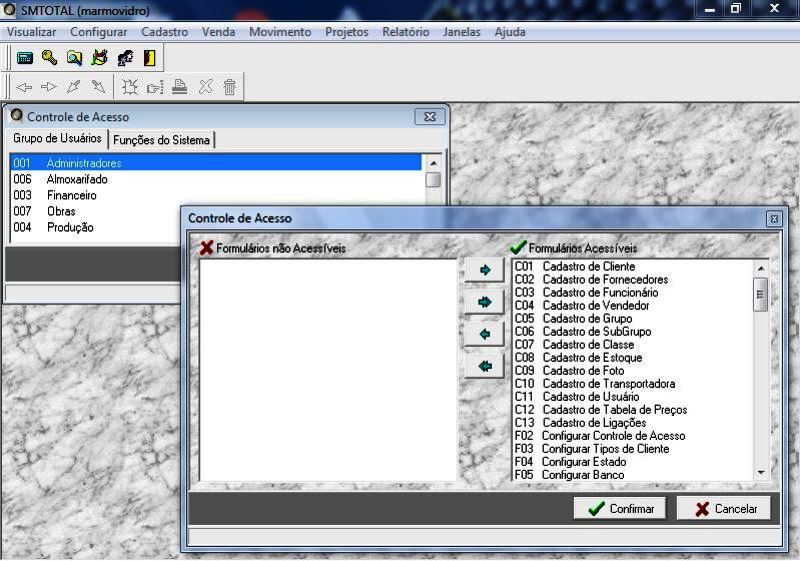Close the back Controle de Acesso window
Viewport: 800px width, 561px height.
(x=430, y=117)
